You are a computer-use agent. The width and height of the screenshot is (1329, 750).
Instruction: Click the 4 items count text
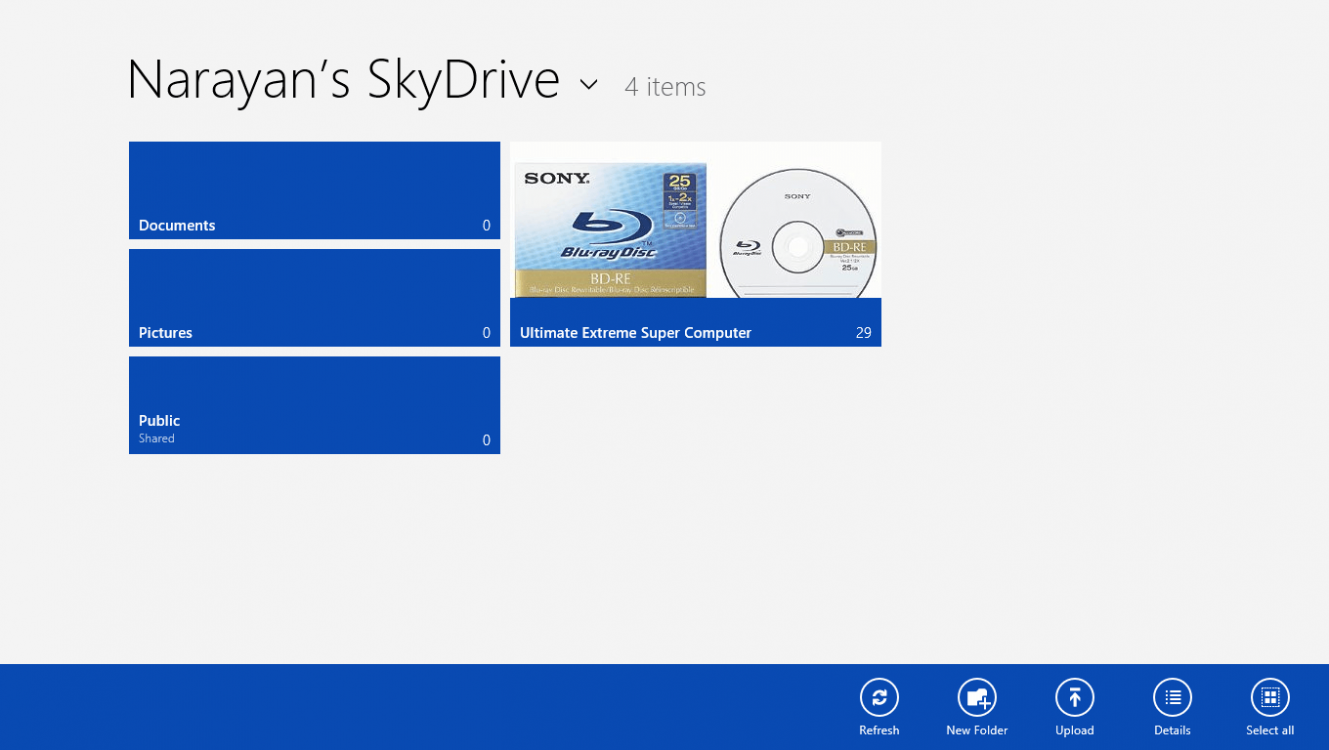(x=665, y=87)
